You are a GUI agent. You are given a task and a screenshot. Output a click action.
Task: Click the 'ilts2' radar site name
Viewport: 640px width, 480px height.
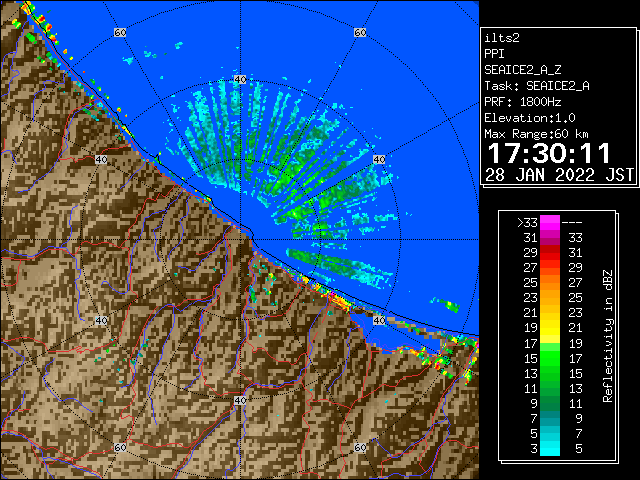502,38
